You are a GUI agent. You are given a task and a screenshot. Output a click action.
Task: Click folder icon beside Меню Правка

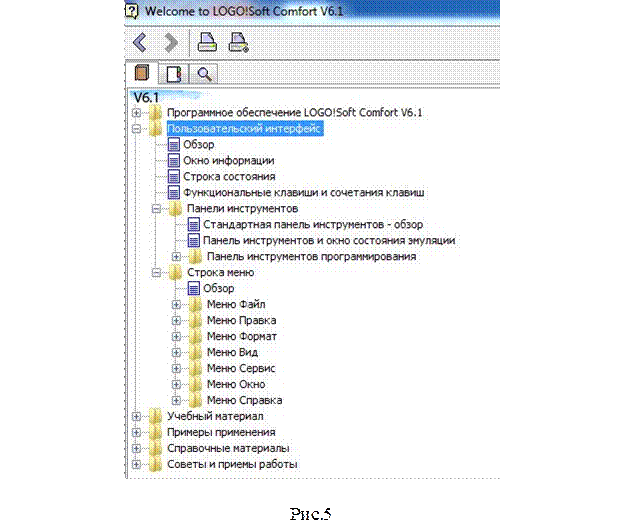(195, 320)
